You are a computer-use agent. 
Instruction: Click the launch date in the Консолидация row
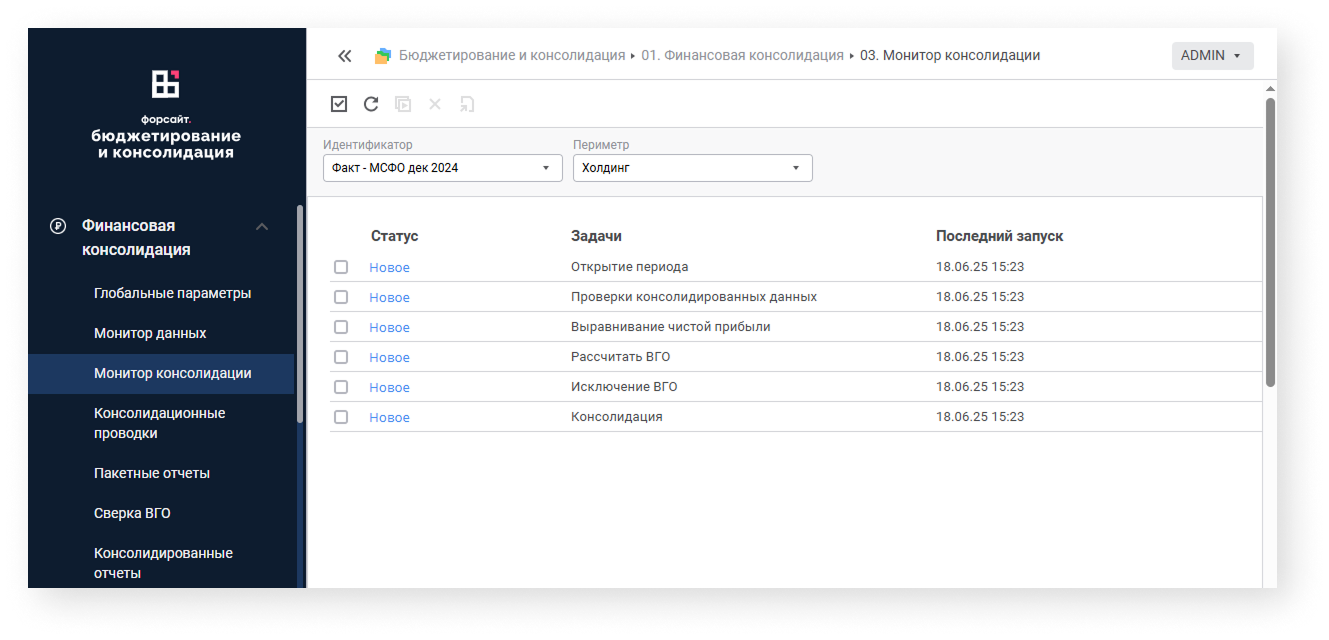980,417
